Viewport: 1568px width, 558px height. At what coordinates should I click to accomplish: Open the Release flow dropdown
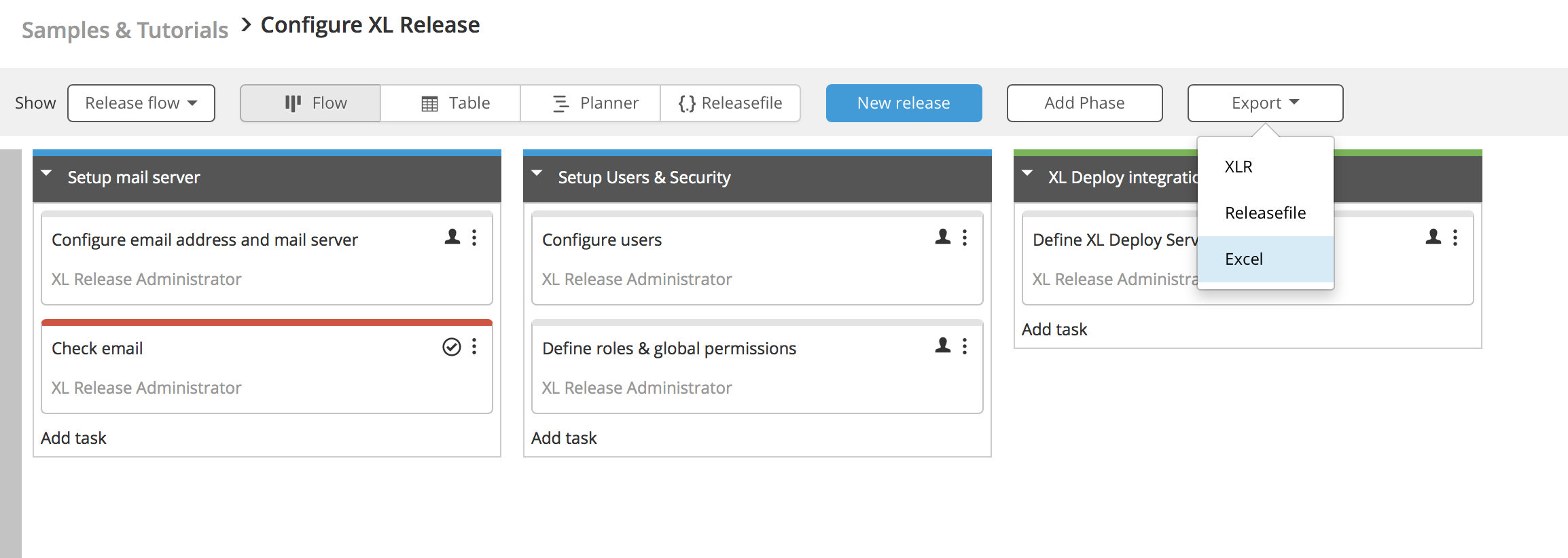click(141, 103)
